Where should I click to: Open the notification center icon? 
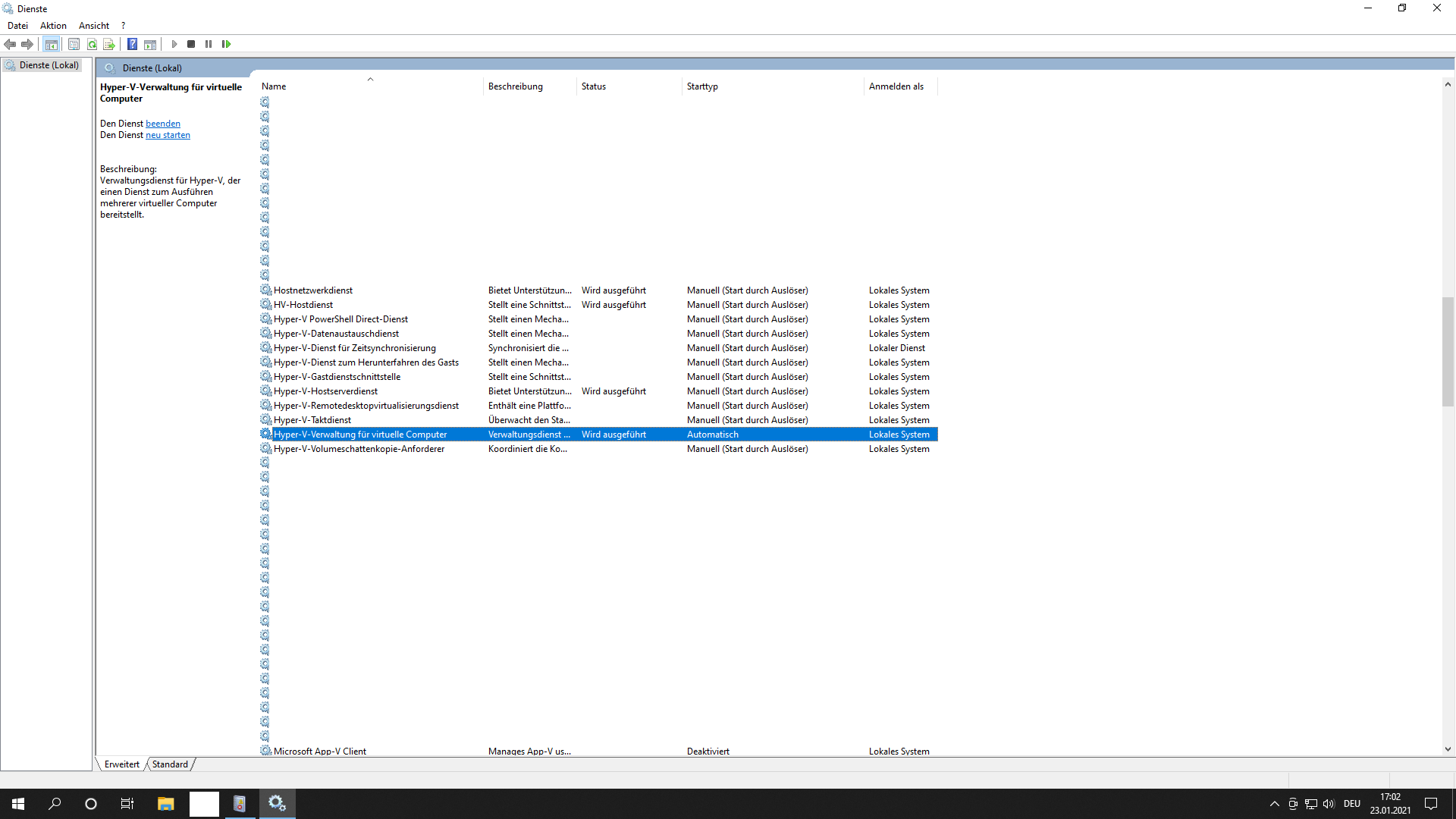coord(1431,804)
